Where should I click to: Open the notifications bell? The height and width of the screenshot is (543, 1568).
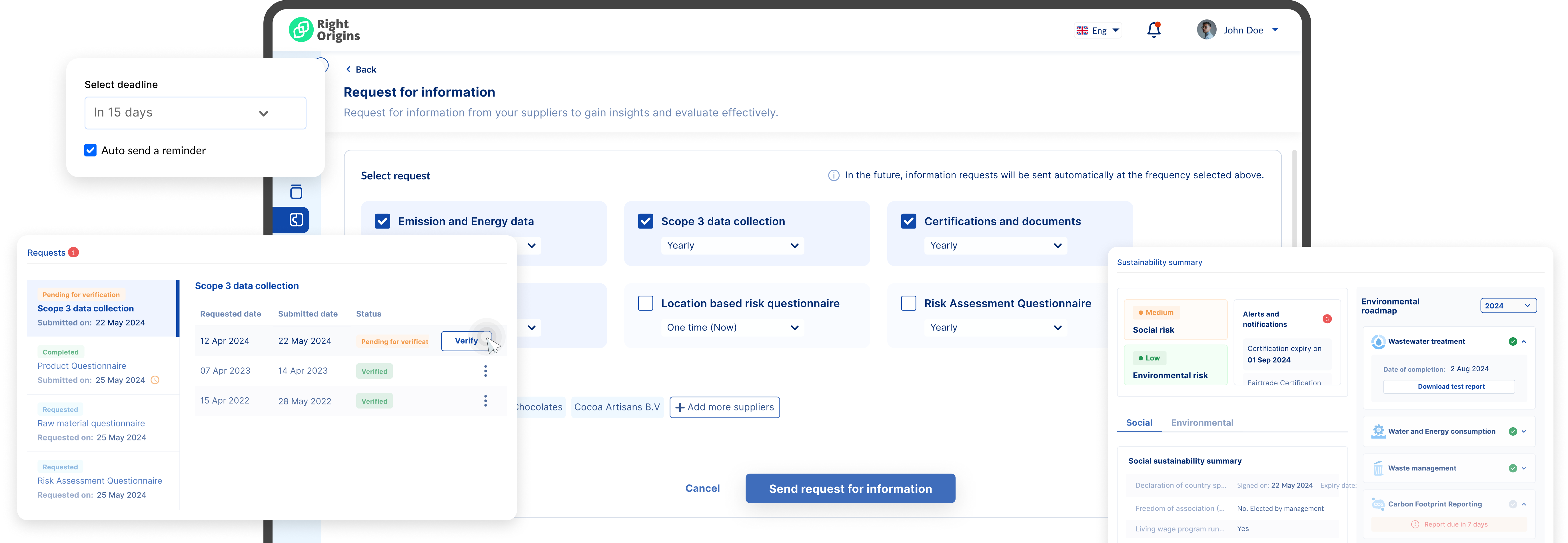(x=1154, y=30)
